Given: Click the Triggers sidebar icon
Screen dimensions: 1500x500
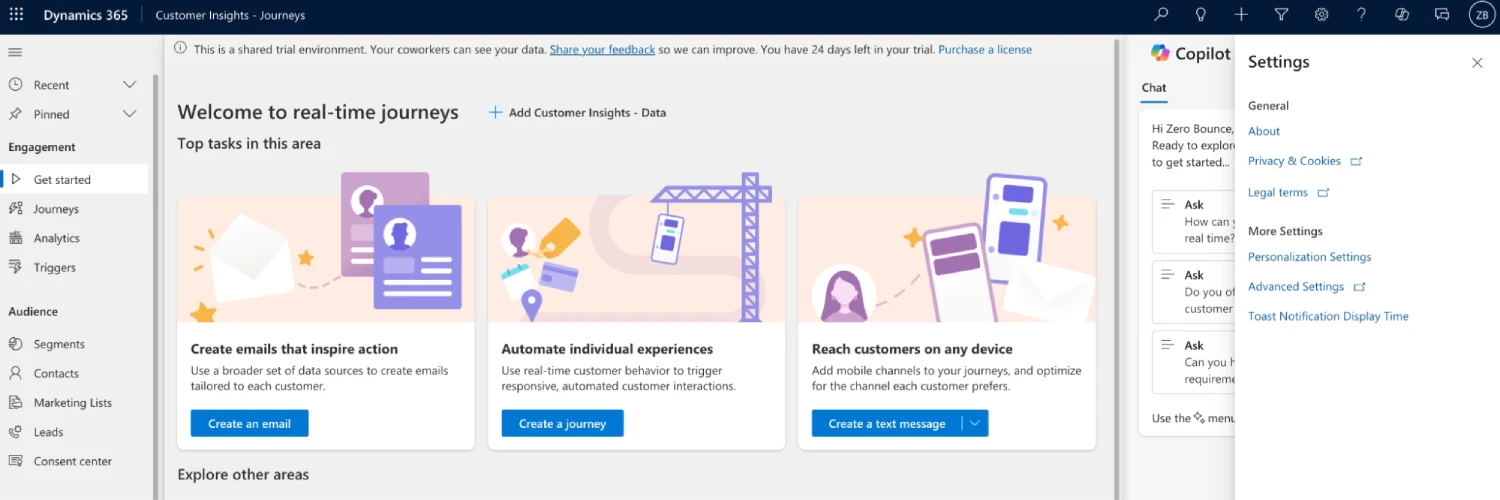Looking at the screenshot, I should (15, 267).
